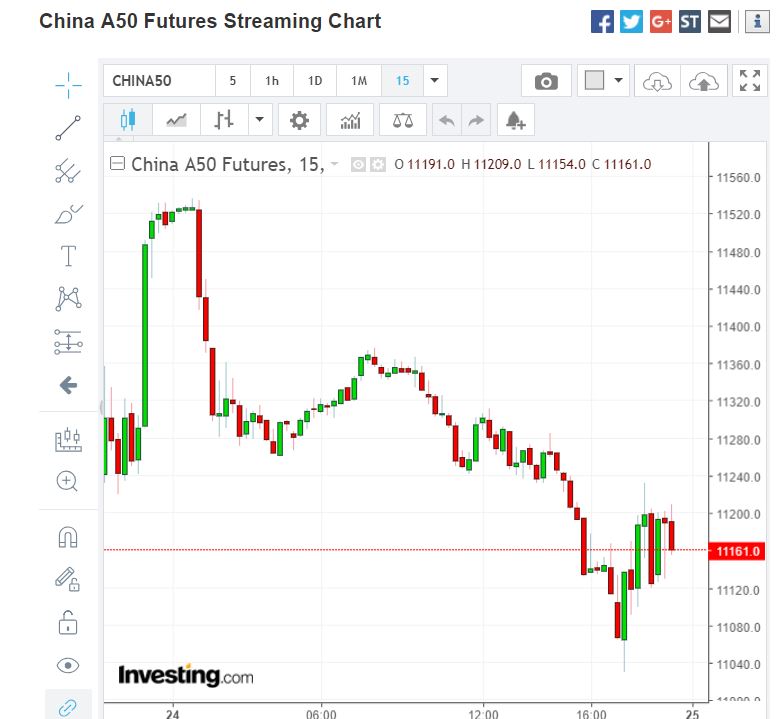Collapse the China A50 Futures legend
The image size is (777, 719).
[x=117, y=164]
